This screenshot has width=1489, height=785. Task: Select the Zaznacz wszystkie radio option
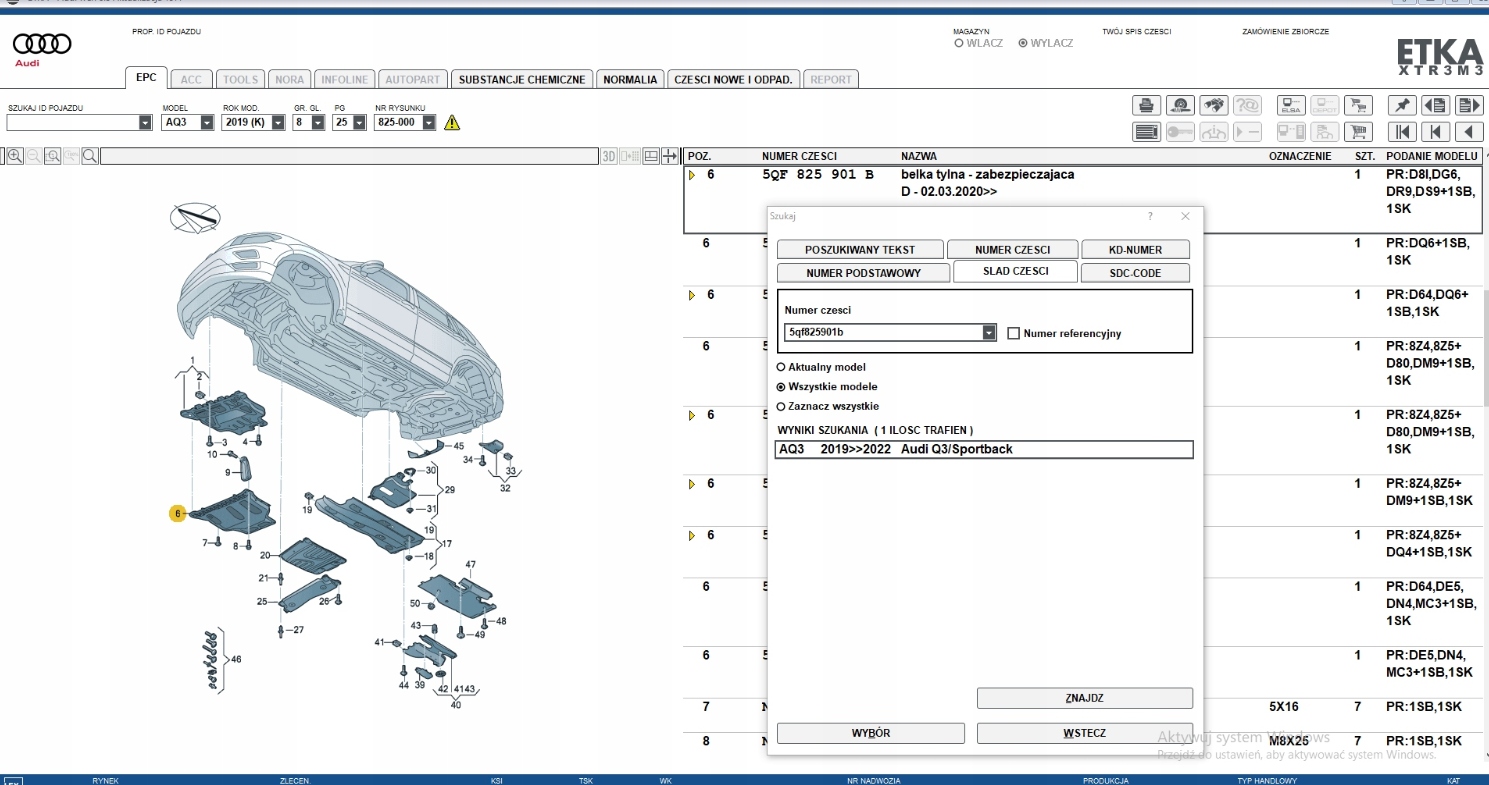(x=781, y=406)
